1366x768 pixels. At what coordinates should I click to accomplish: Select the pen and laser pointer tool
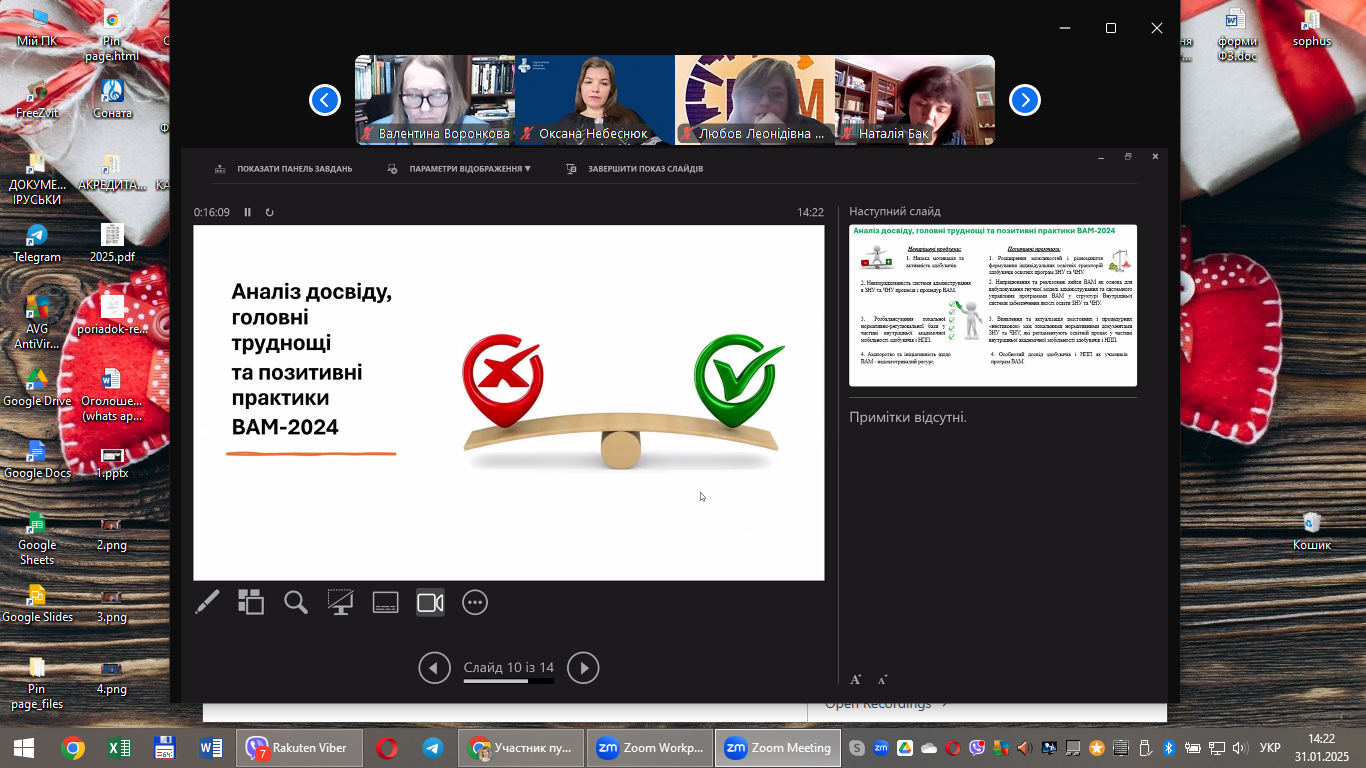pyautogui.click(x=207, y=602)
